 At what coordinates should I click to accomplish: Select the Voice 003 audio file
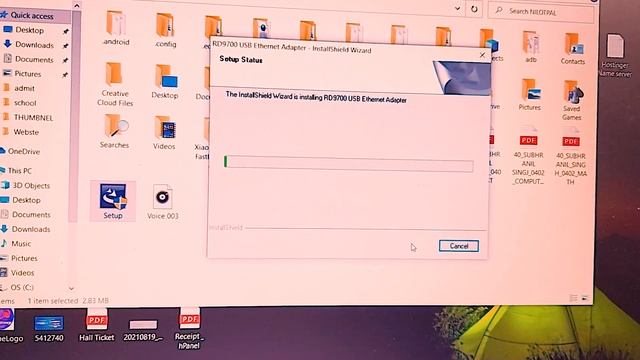[162, 202]
